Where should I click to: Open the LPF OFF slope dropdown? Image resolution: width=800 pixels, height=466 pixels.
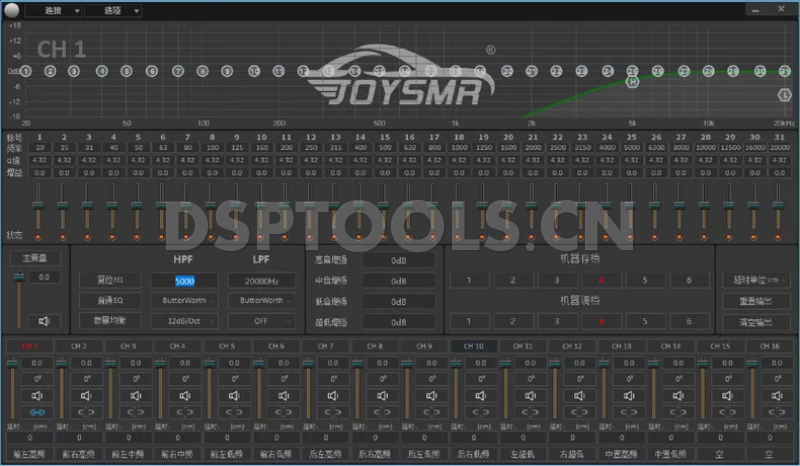[x=262, y=321]
